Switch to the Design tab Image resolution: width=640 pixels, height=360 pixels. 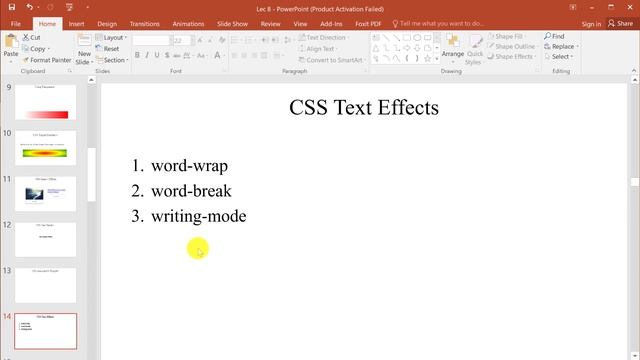click(x=107, y=24)
